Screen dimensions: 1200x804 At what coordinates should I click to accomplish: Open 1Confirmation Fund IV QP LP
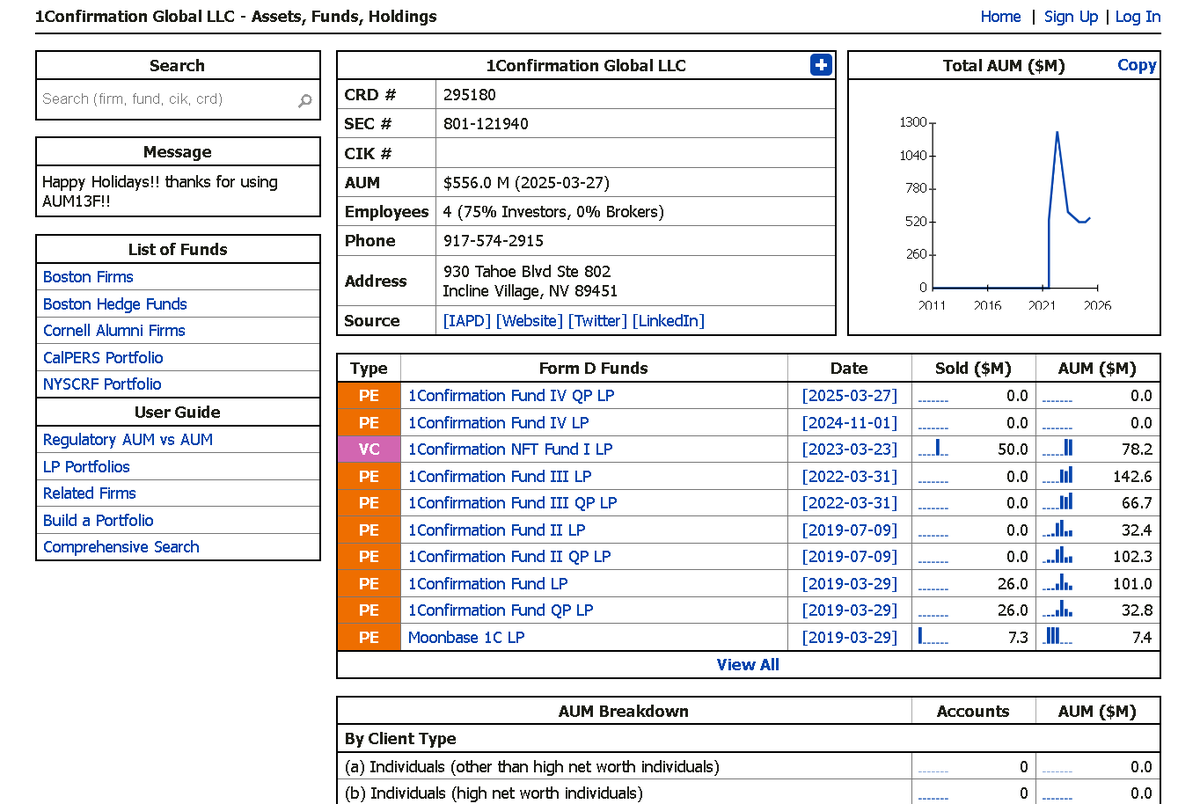pos(511,396)
